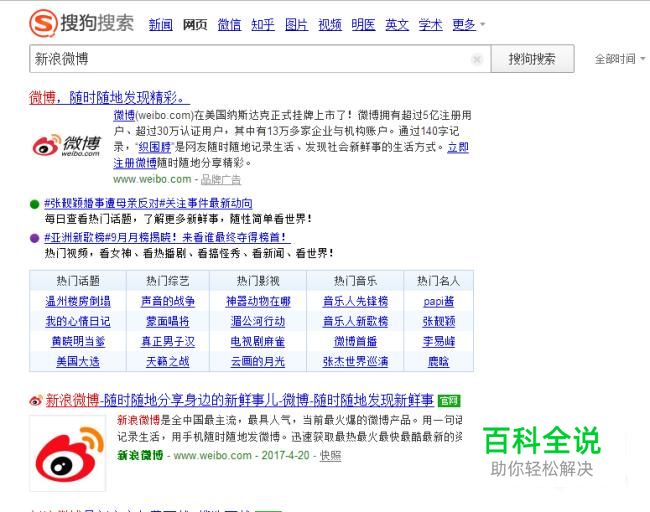The image size is (650, 512).
Task: Click the 热门影视 column header
Action: (x=258, y=281)
